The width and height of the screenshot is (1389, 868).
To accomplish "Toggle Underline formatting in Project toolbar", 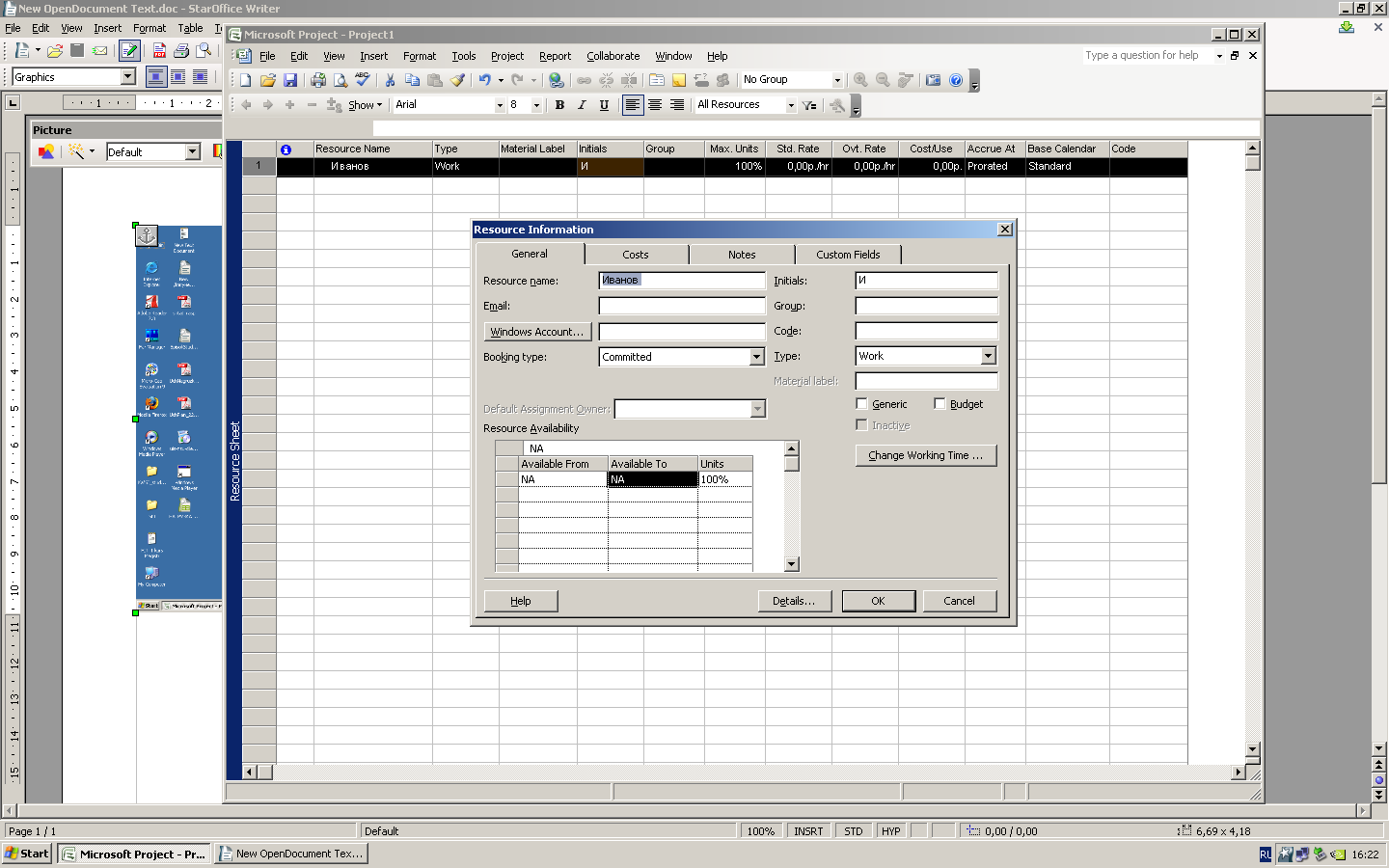I will [604, 105].
